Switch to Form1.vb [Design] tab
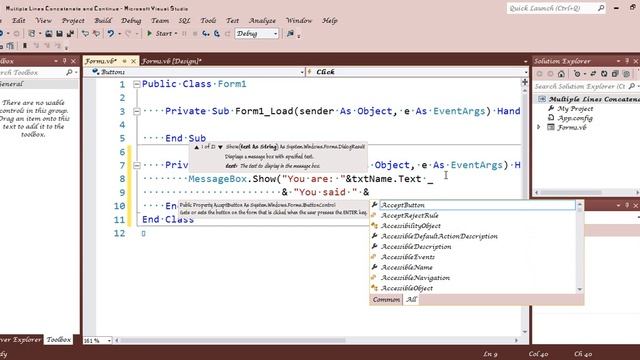640x360 pixels. click(171, 61)
